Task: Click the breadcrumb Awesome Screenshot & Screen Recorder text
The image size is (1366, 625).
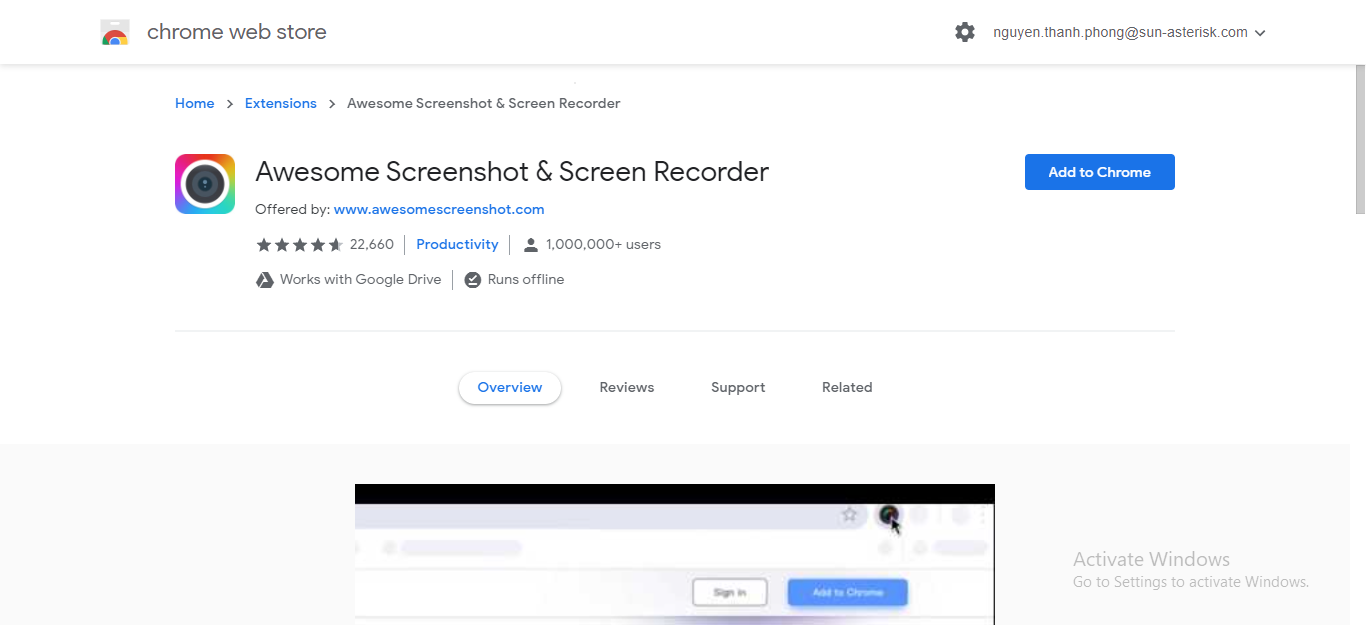Action: click(x=484, y=103)
